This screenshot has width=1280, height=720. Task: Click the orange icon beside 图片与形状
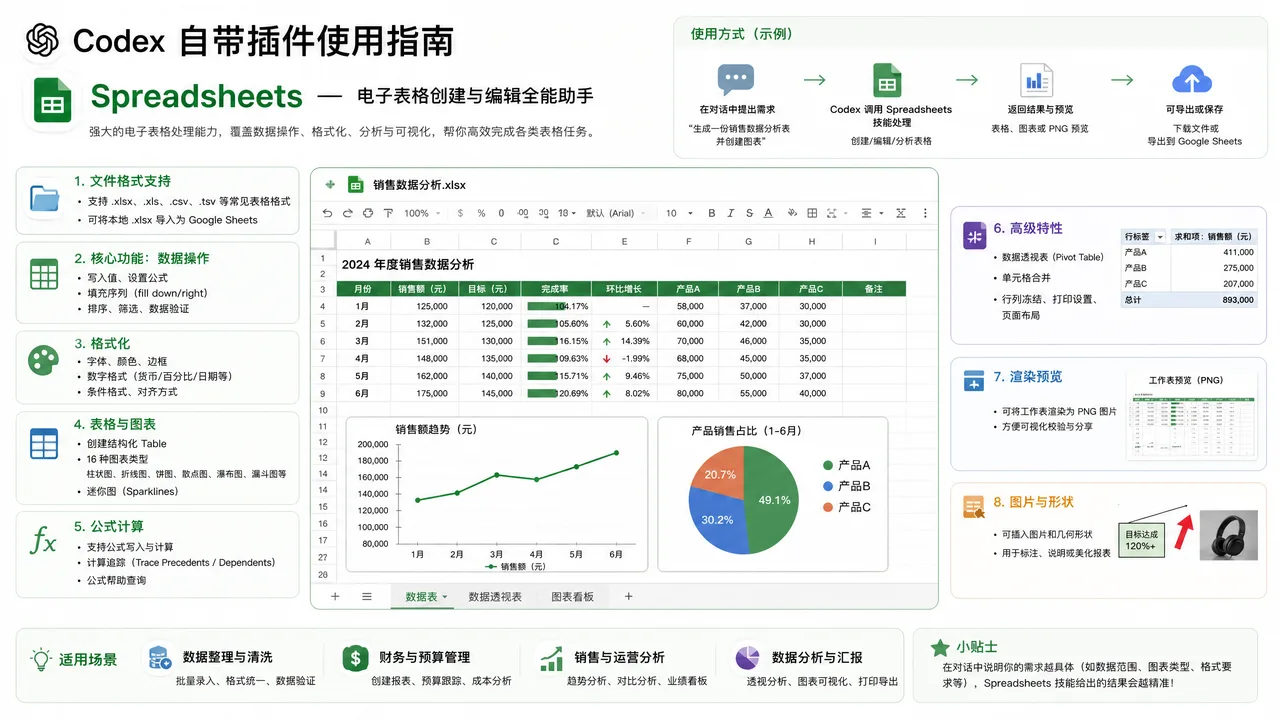coord(974,508)
